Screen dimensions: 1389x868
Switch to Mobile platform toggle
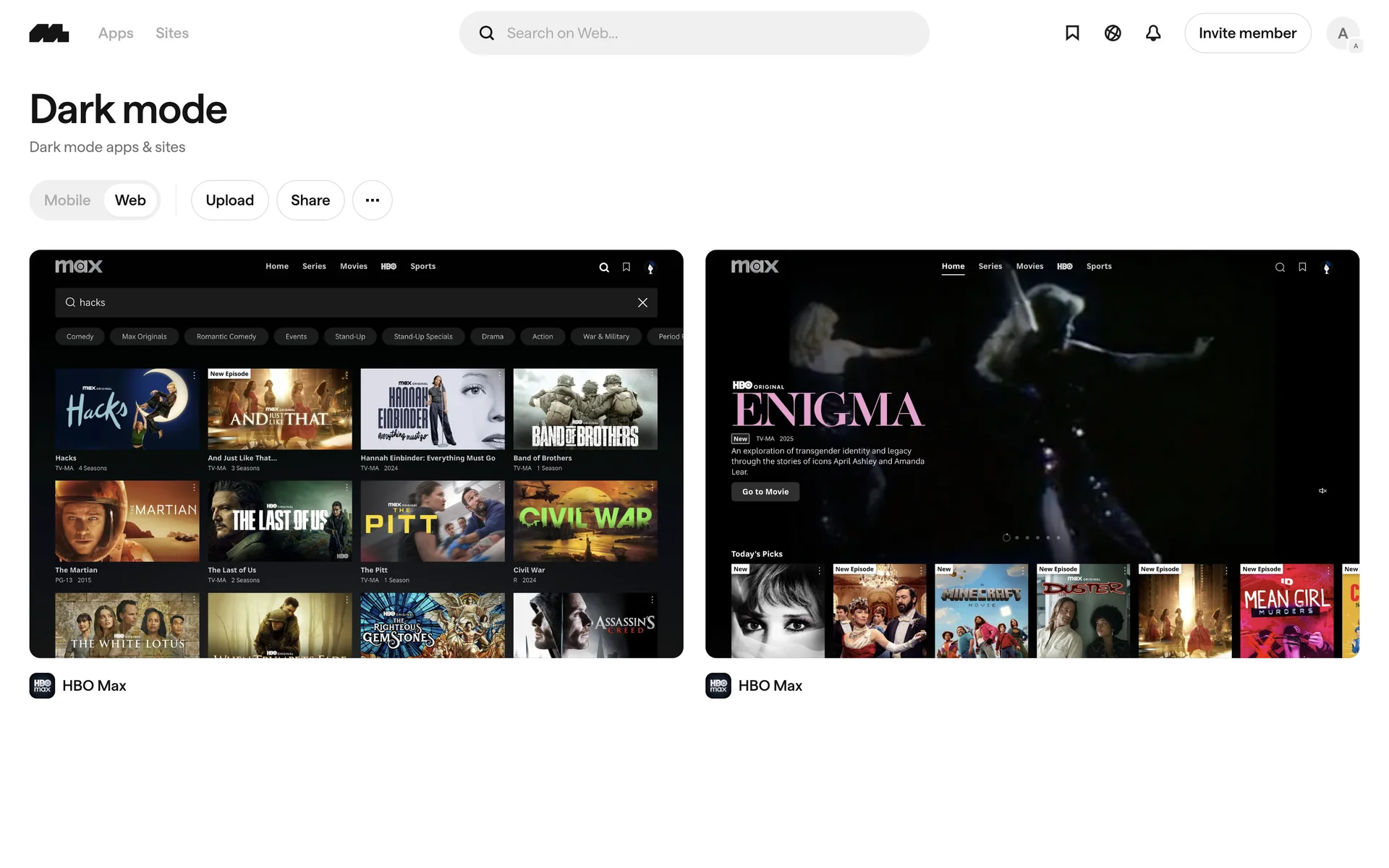tap(67, 200)
